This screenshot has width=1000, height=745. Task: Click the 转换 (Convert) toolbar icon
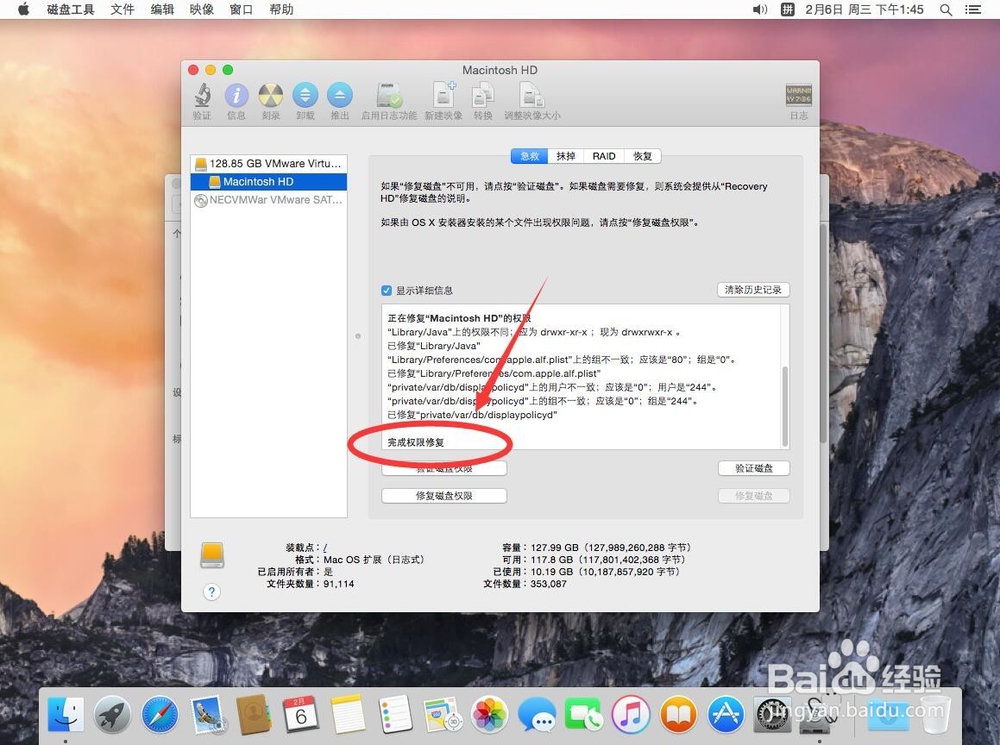click(x=483, y=96)
